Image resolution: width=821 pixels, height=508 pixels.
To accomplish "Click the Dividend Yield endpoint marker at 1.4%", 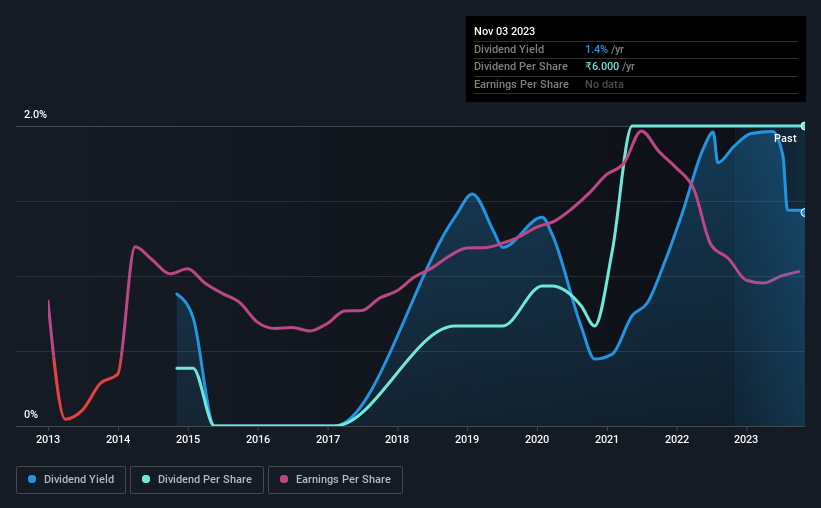I will pyautogui.click(x=804, y=213).
